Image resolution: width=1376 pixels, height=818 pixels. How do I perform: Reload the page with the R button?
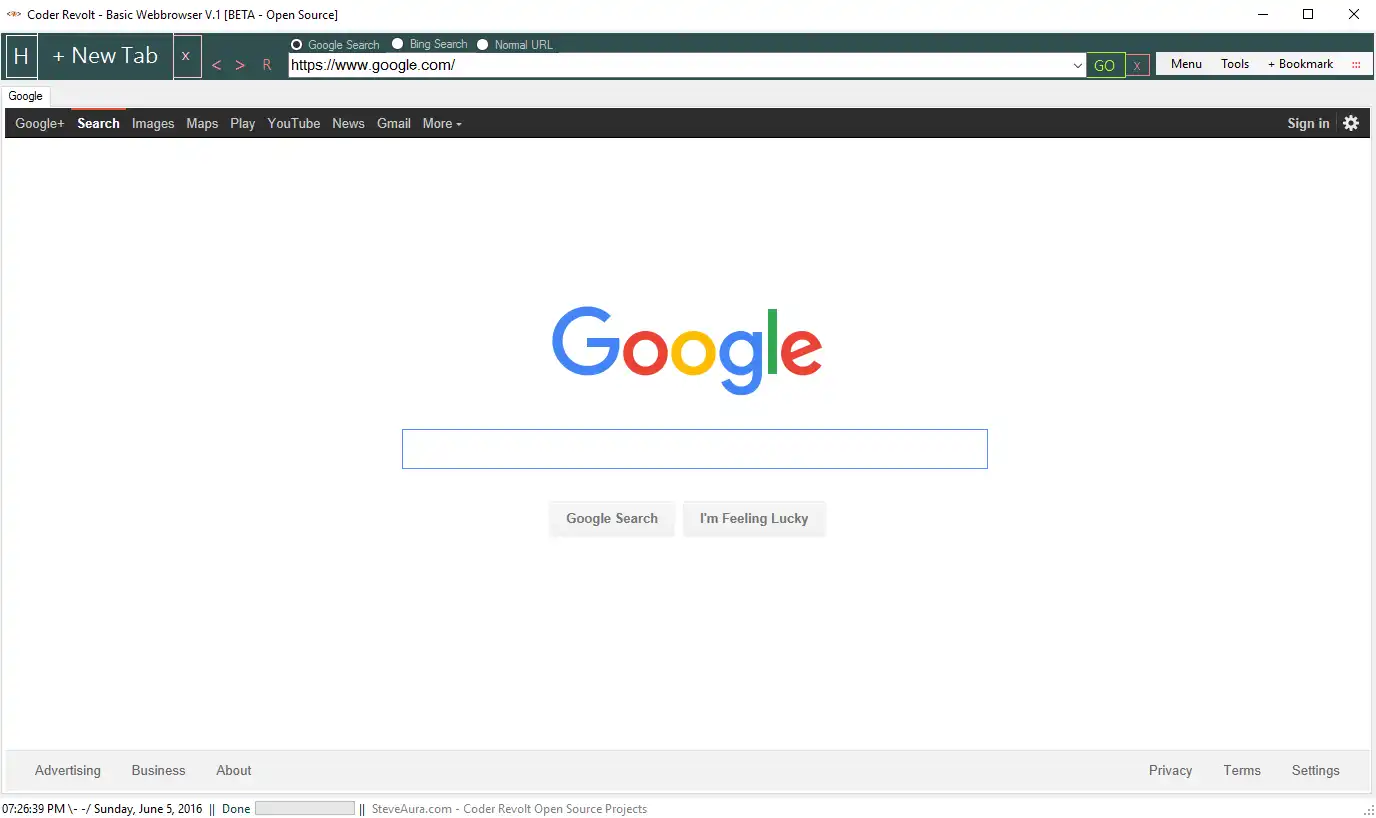tap(267, 65)
